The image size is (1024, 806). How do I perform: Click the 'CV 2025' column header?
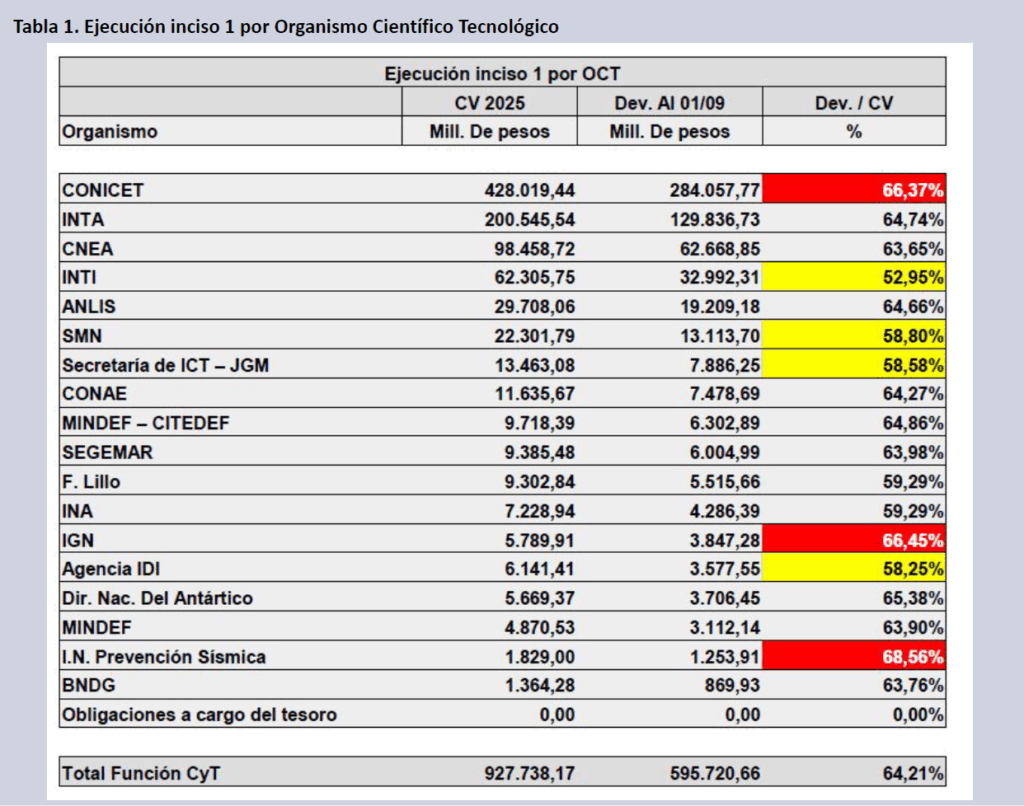tap(489, 102)
